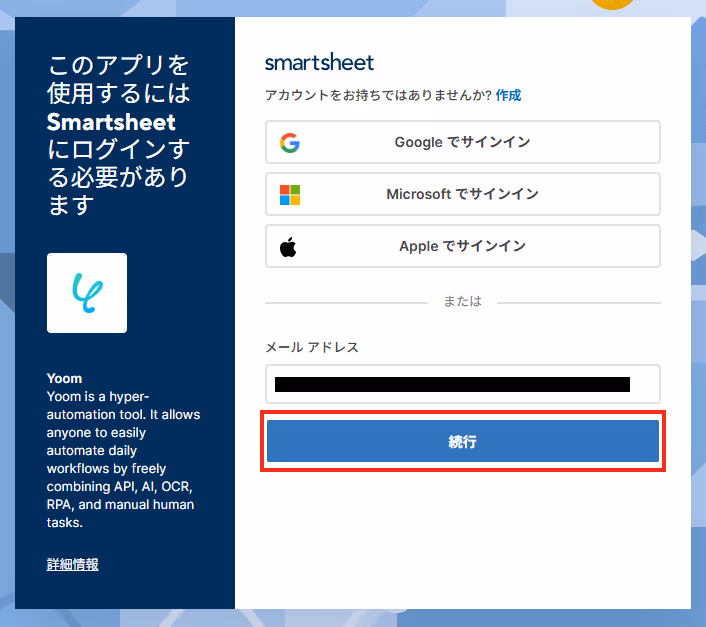The height and width of the screenshot is (627, 706).
Task: Click the black Apple logo icon
Action: pyautogui.click(x=288, y=247)
